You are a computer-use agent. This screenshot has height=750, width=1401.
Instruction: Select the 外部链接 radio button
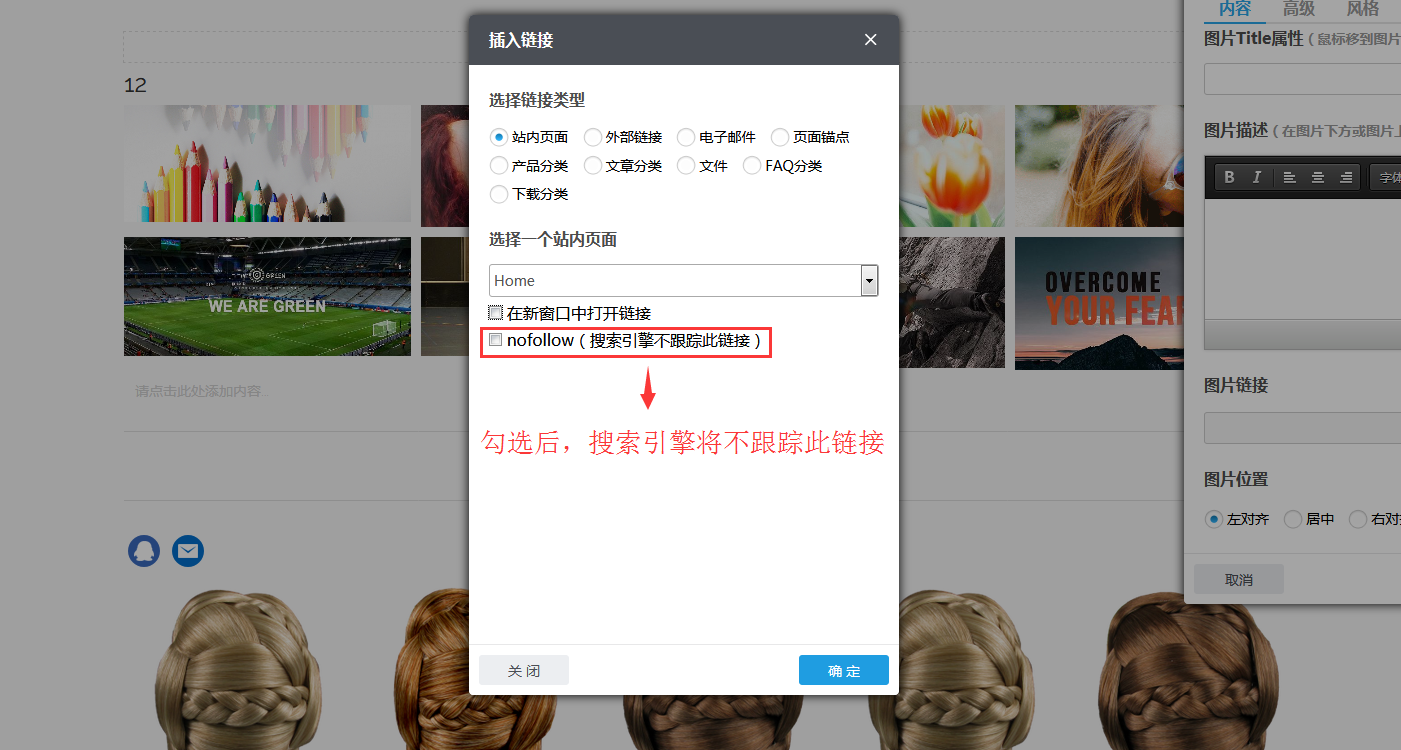coord(591,137)
